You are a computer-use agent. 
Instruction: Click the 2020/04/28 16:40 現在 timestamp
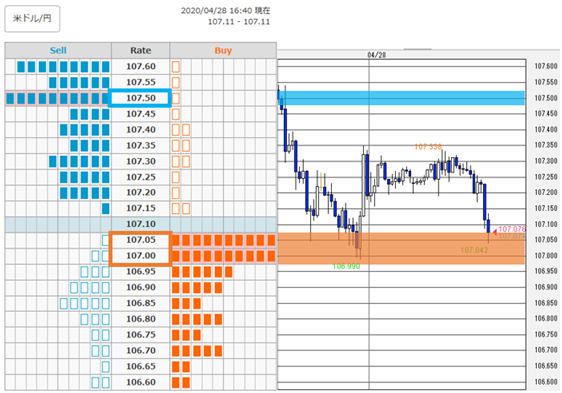click(x=225, y=10)
